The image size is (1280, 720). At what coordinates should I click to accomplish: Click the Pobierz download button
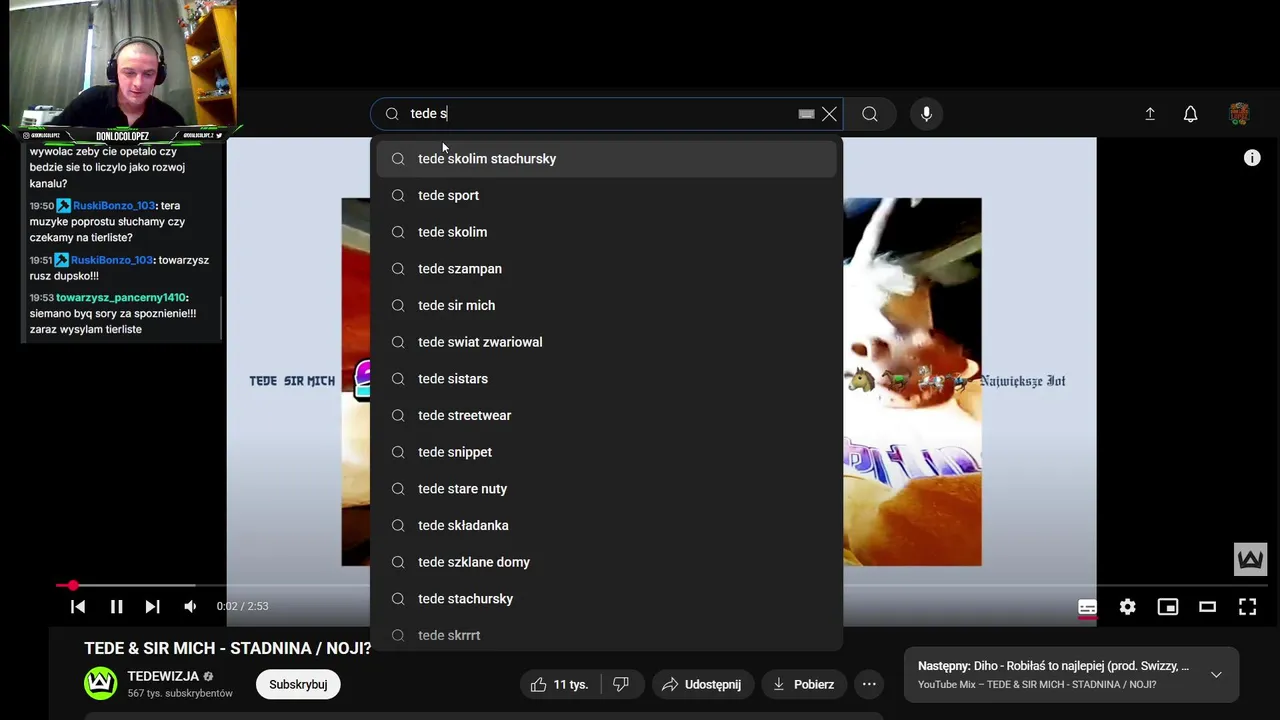pos(804,684)
